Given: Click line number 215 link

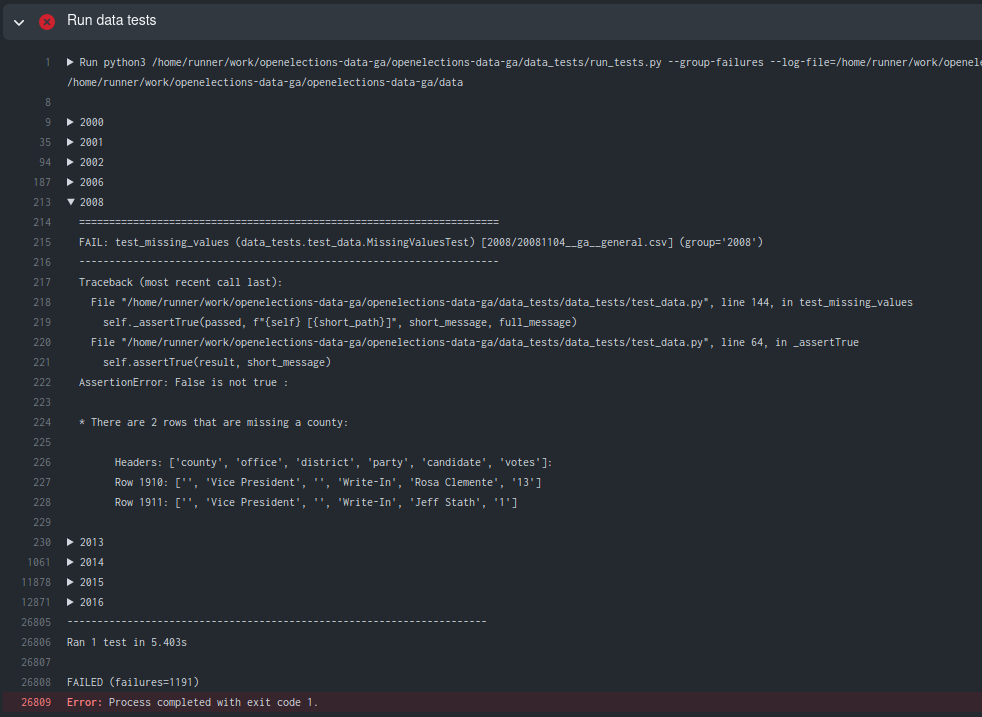Looking at the screenshot, I should tap(42, 242).
